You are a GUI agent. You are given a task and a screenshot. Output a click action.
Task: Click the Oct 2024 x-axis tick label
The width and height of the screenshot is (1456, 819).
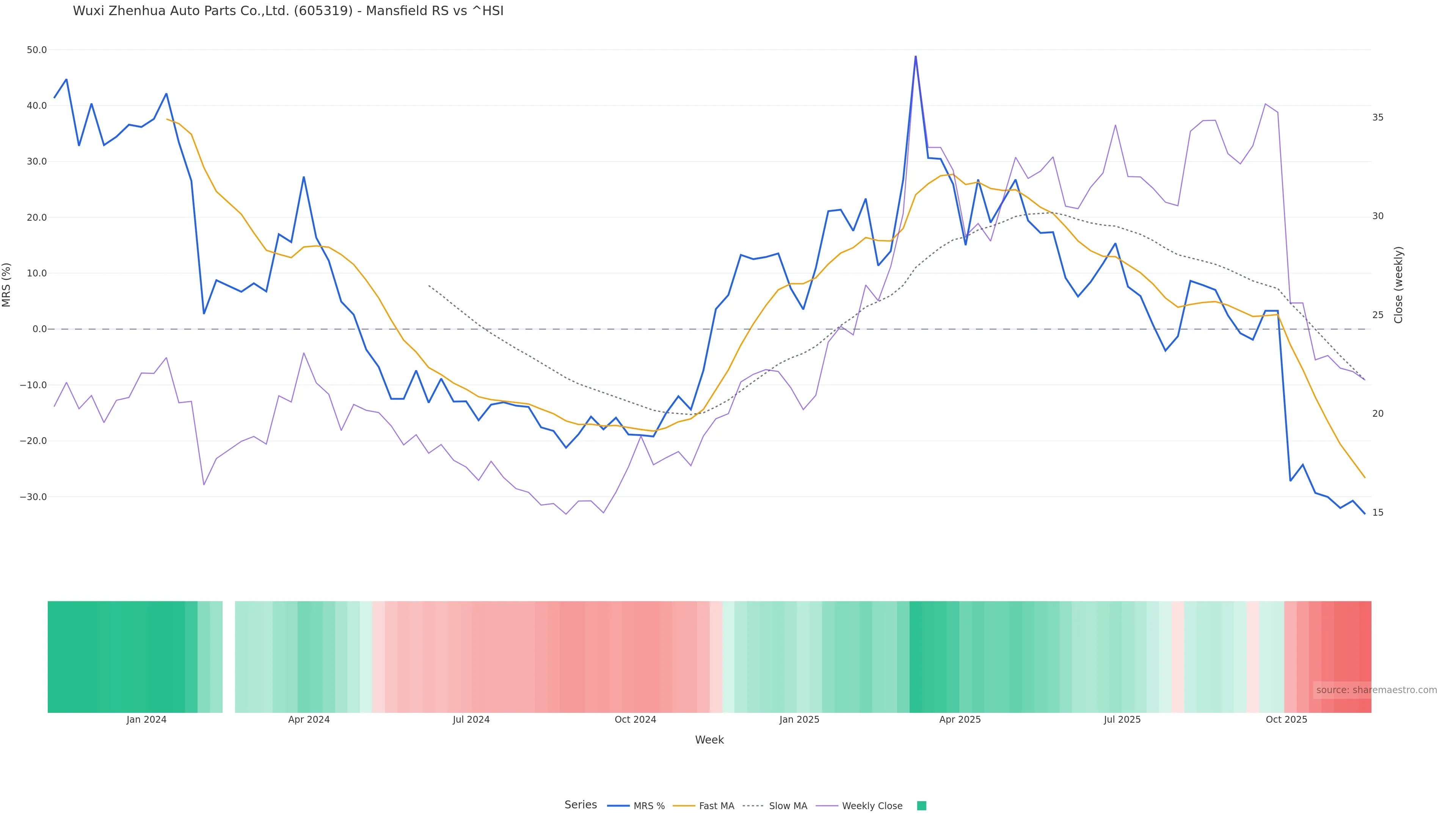(x=635, y=720)
